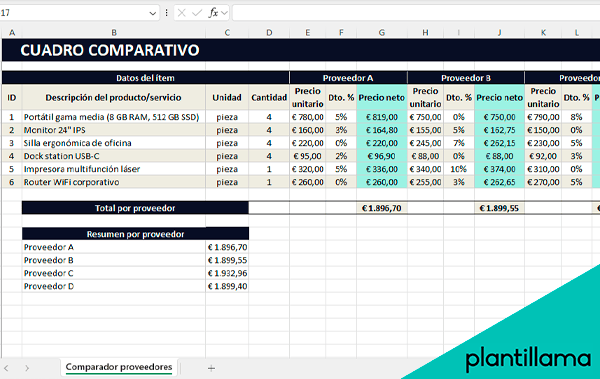Select the Dock station USB-C cell
Screen dimensions: 600x379
[x=114, y=156]
